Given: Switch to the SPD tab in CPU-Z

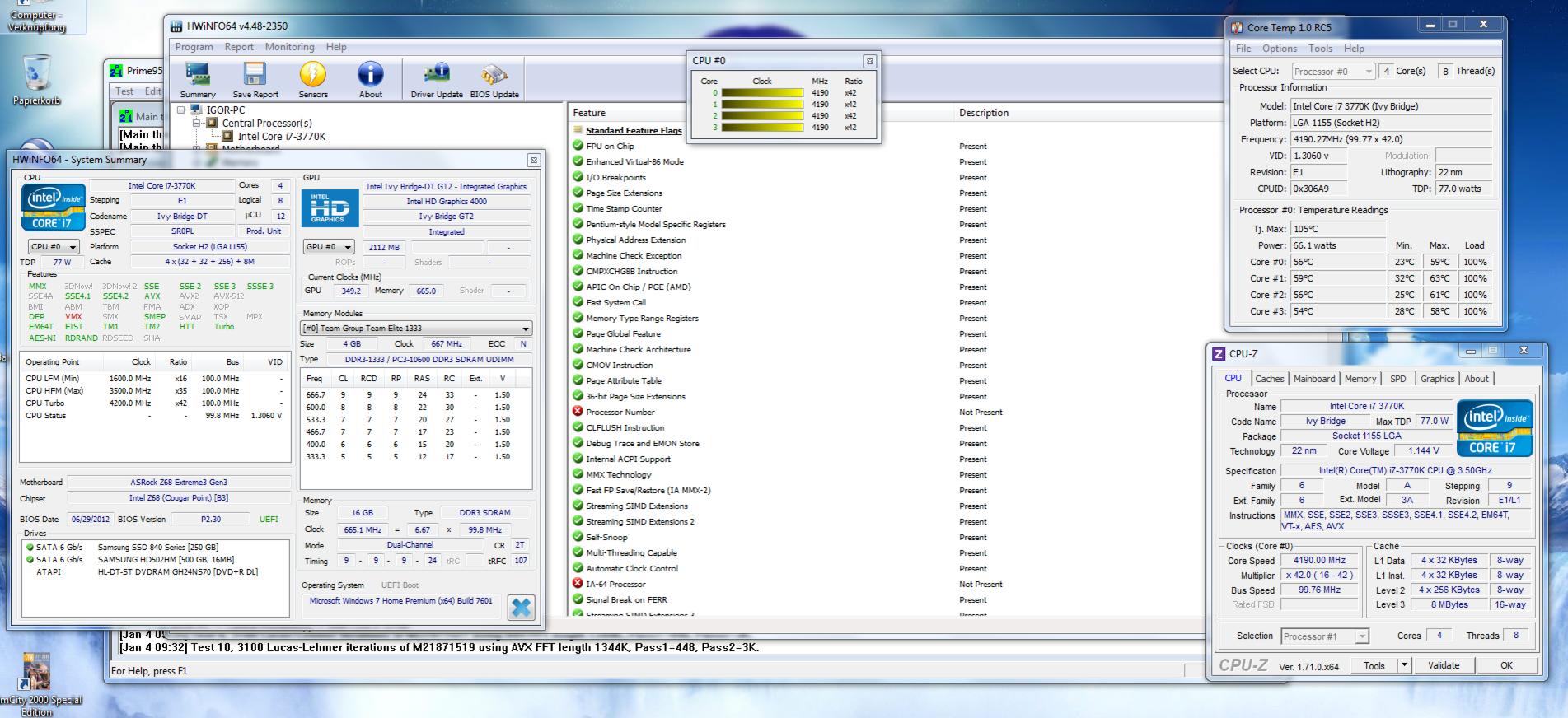Looking at the screenshot, I should 1398,379.
